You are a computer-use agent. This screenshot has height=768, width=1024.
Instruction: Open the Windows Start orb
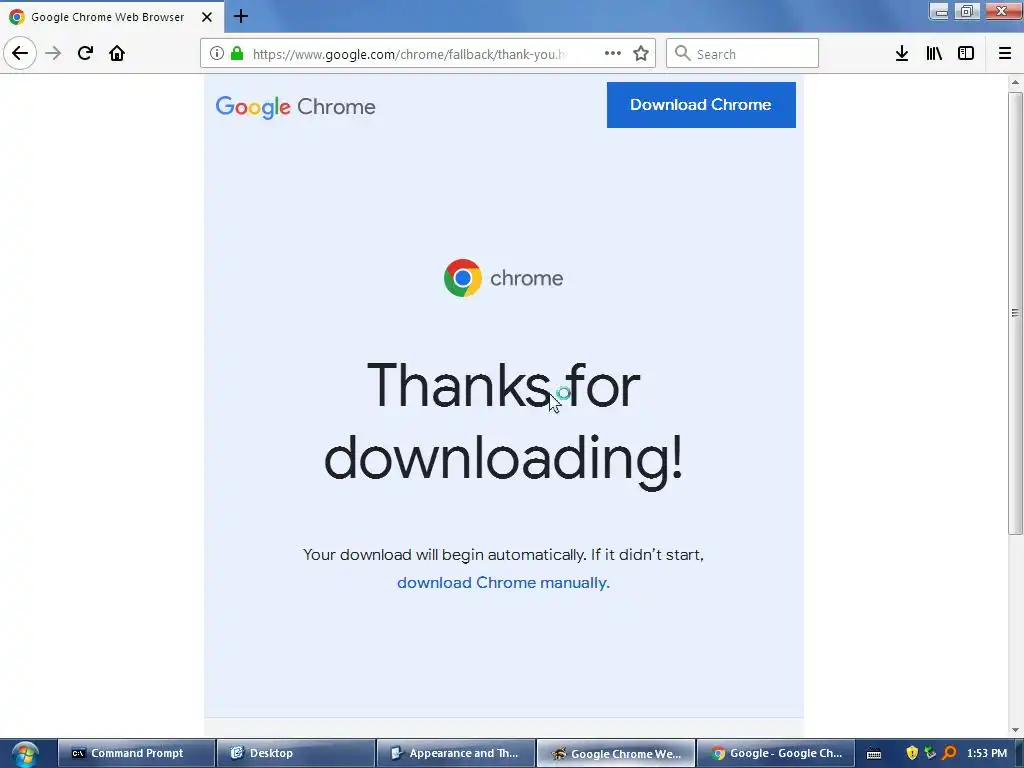pos(24,754)
